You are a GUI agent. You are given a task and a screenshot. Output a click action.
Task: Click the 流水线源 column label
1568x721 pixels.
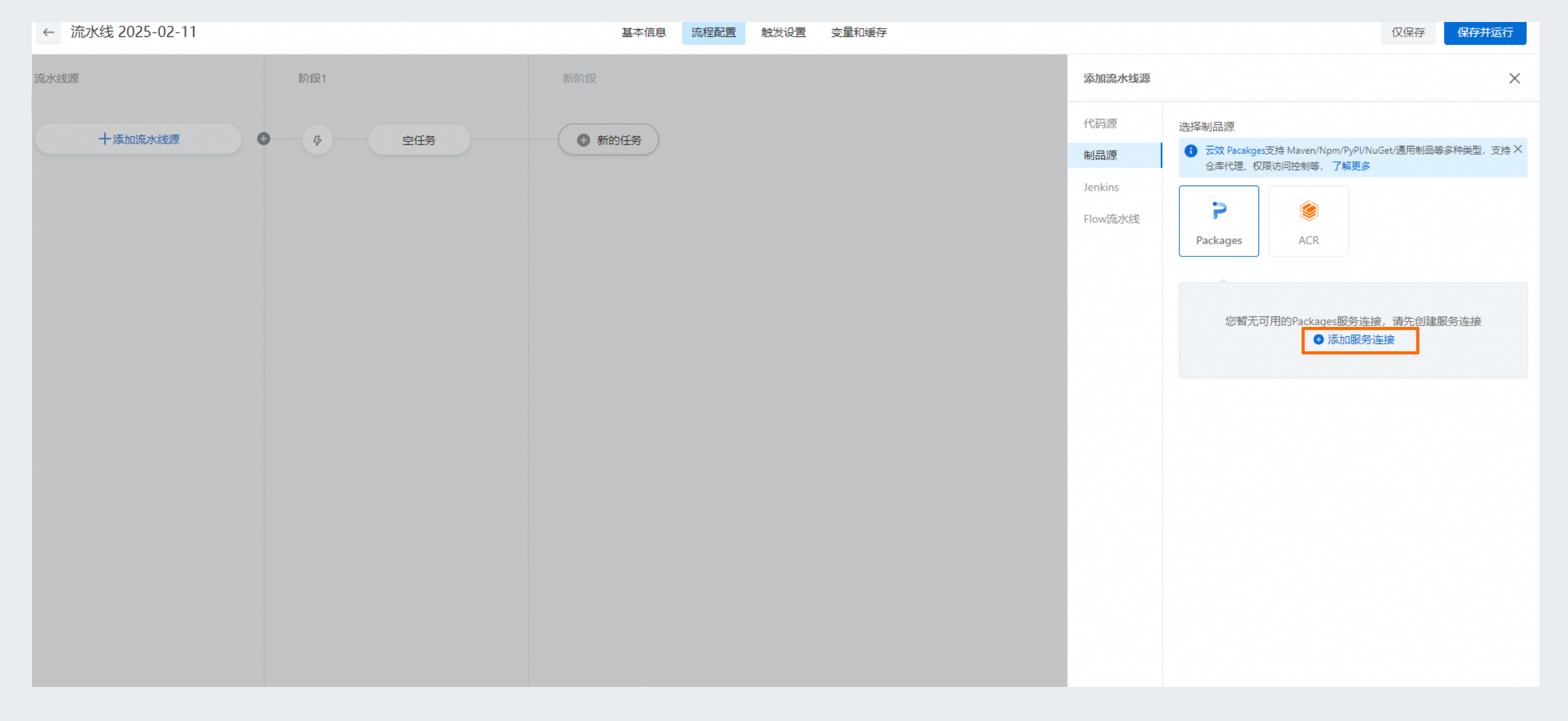click(56, 79)
